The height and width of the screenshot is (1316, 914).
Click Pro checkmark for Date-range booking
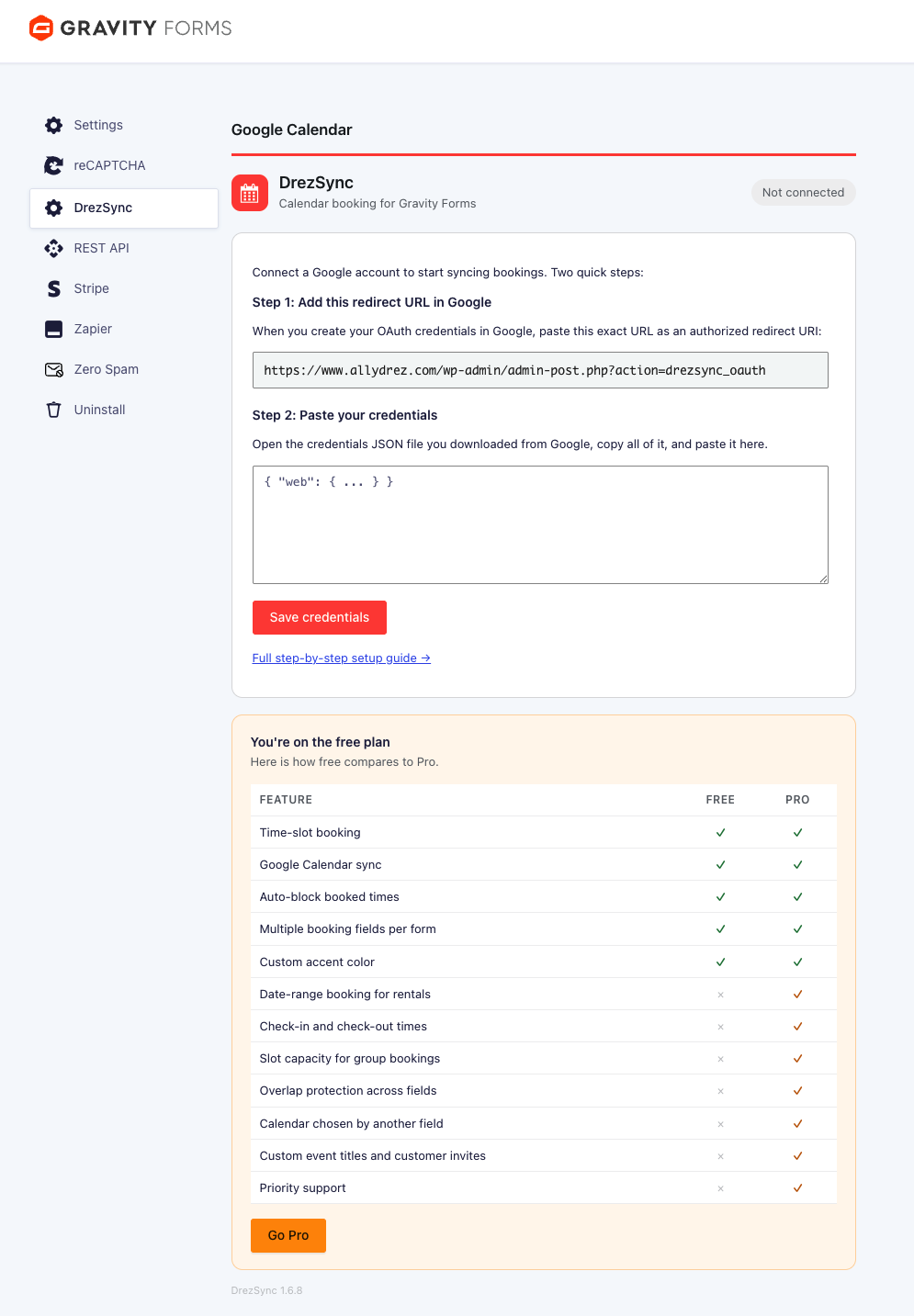point(797,994)
